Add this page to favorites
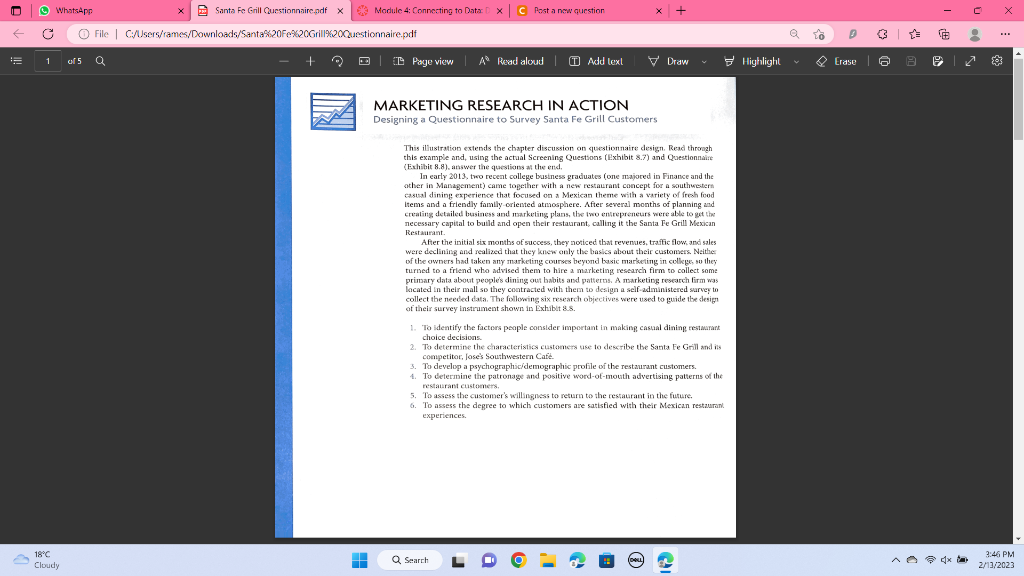This screenshot has height=576, width=1024. [x=819, y=34]
